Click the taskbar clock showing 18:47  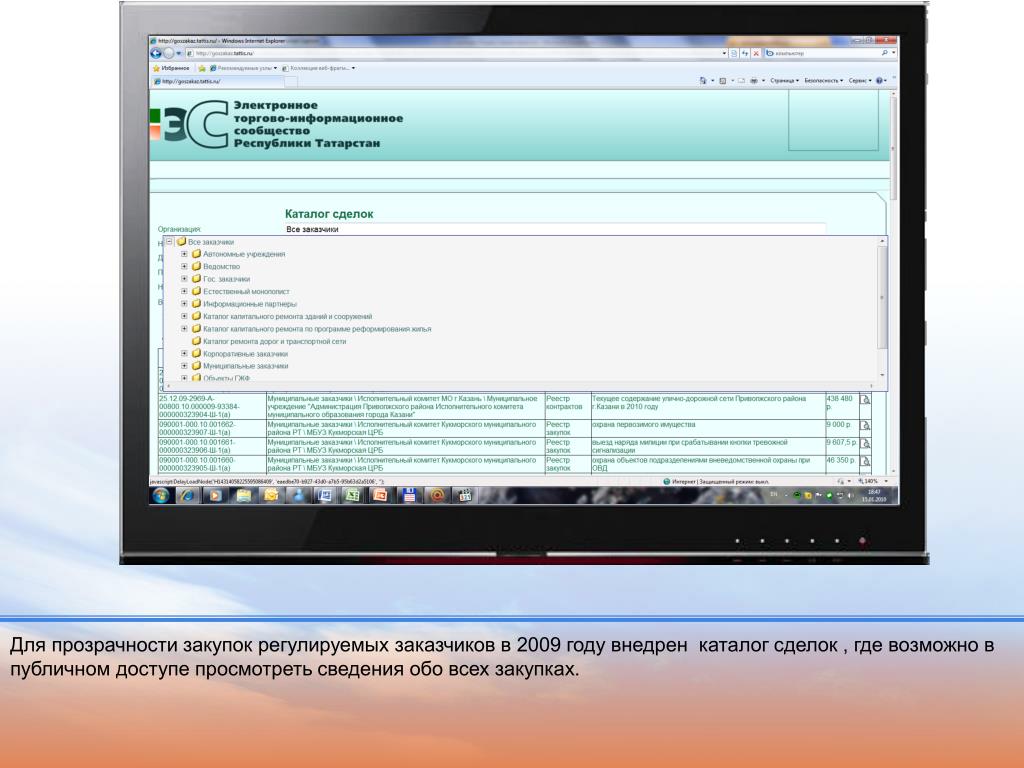pos(874,496)
